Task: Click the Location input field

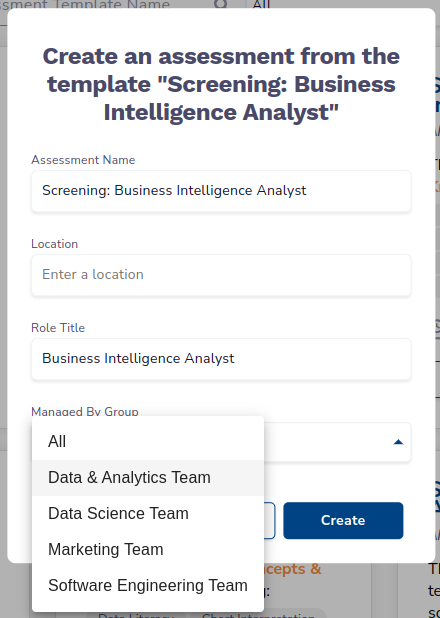Action: (221, 275)
